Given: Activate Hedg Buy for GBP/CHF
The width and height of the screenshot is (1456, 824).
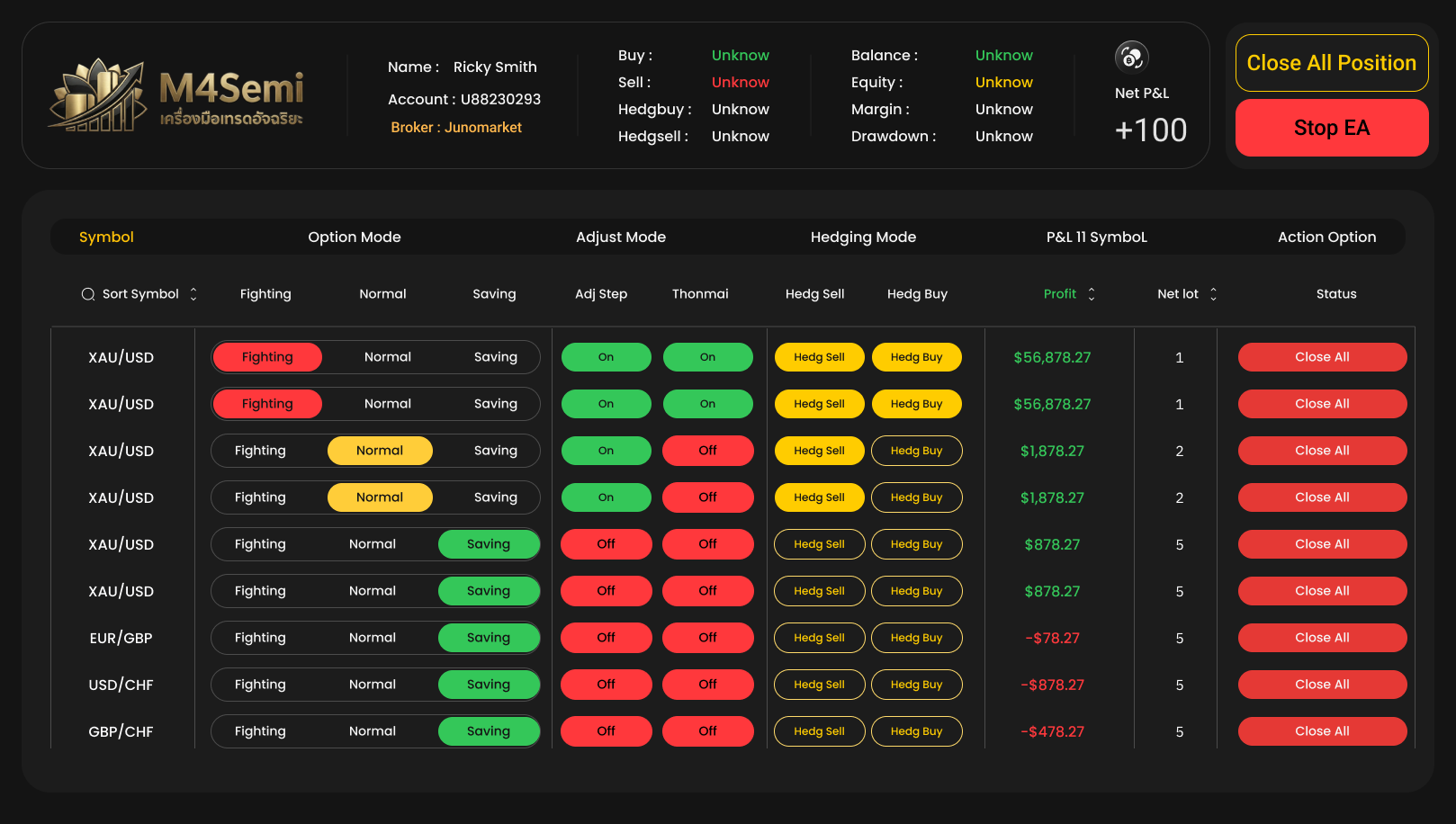Looking at the screenshot, I should pos(916,731).
